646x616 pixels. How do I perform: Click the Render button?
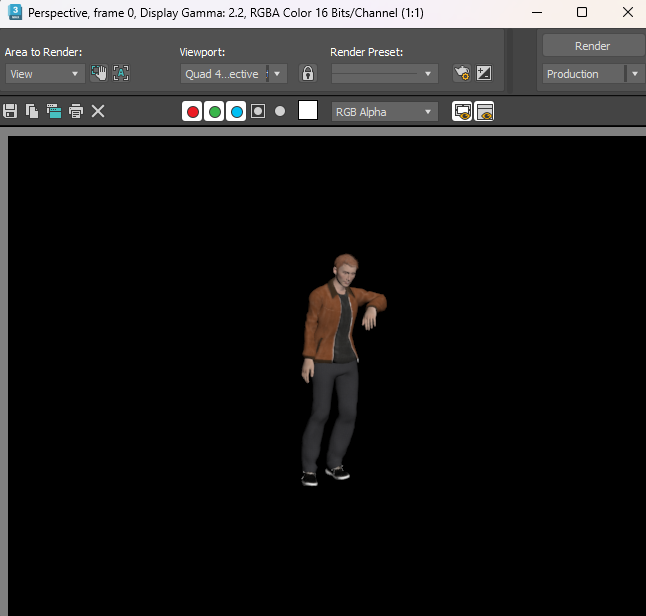coord(592,46)
